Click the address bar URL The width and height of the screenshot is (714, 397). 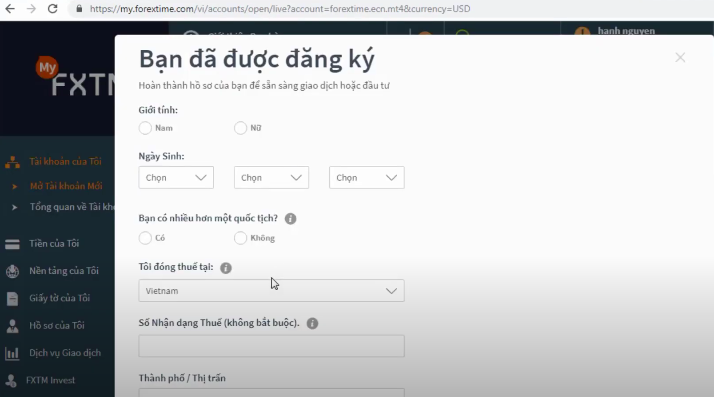pyautogui.click(x=280, y=9)
